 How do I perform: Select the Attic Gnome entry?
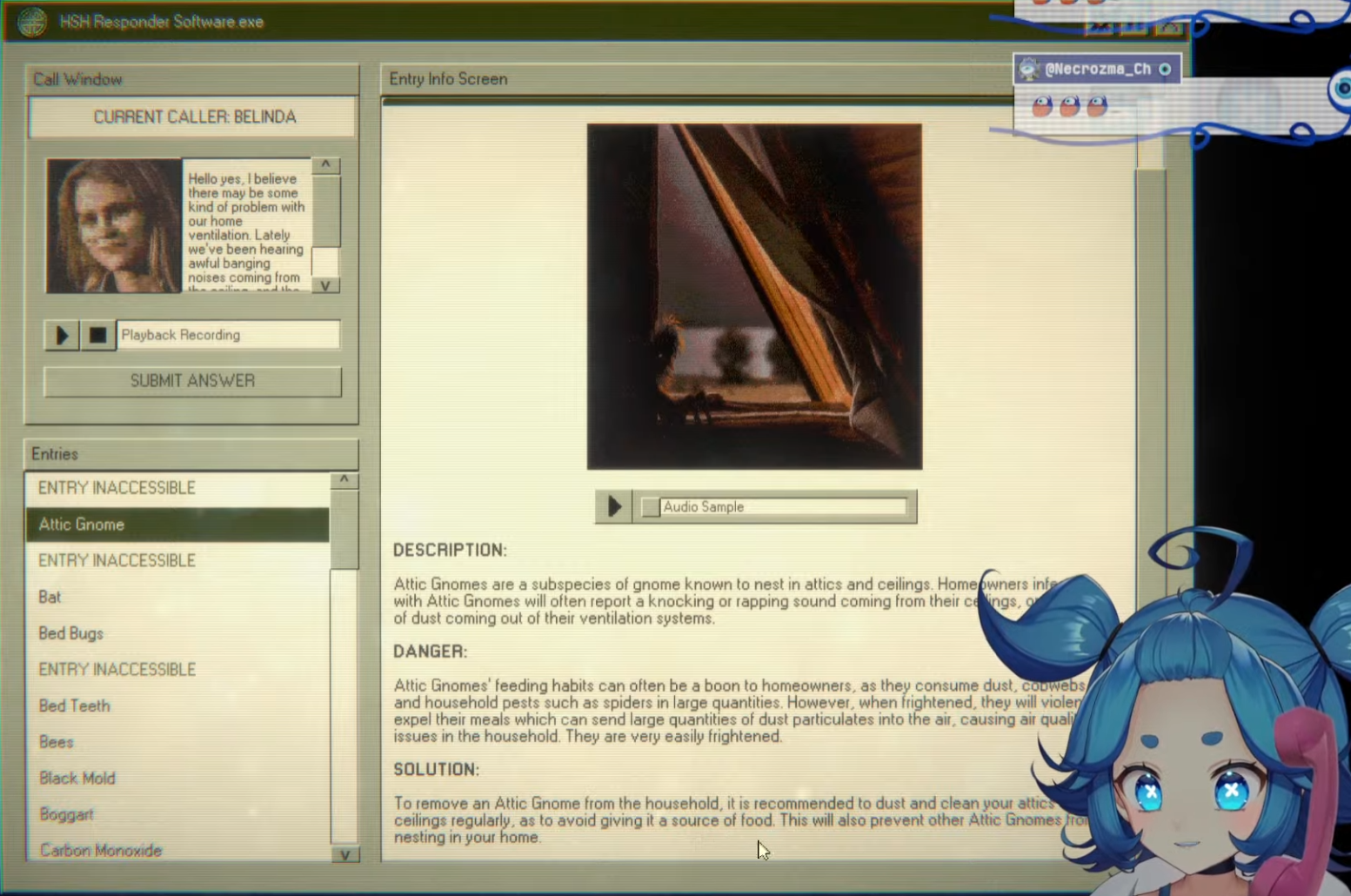pyautogui.click(x=177, y=525)
